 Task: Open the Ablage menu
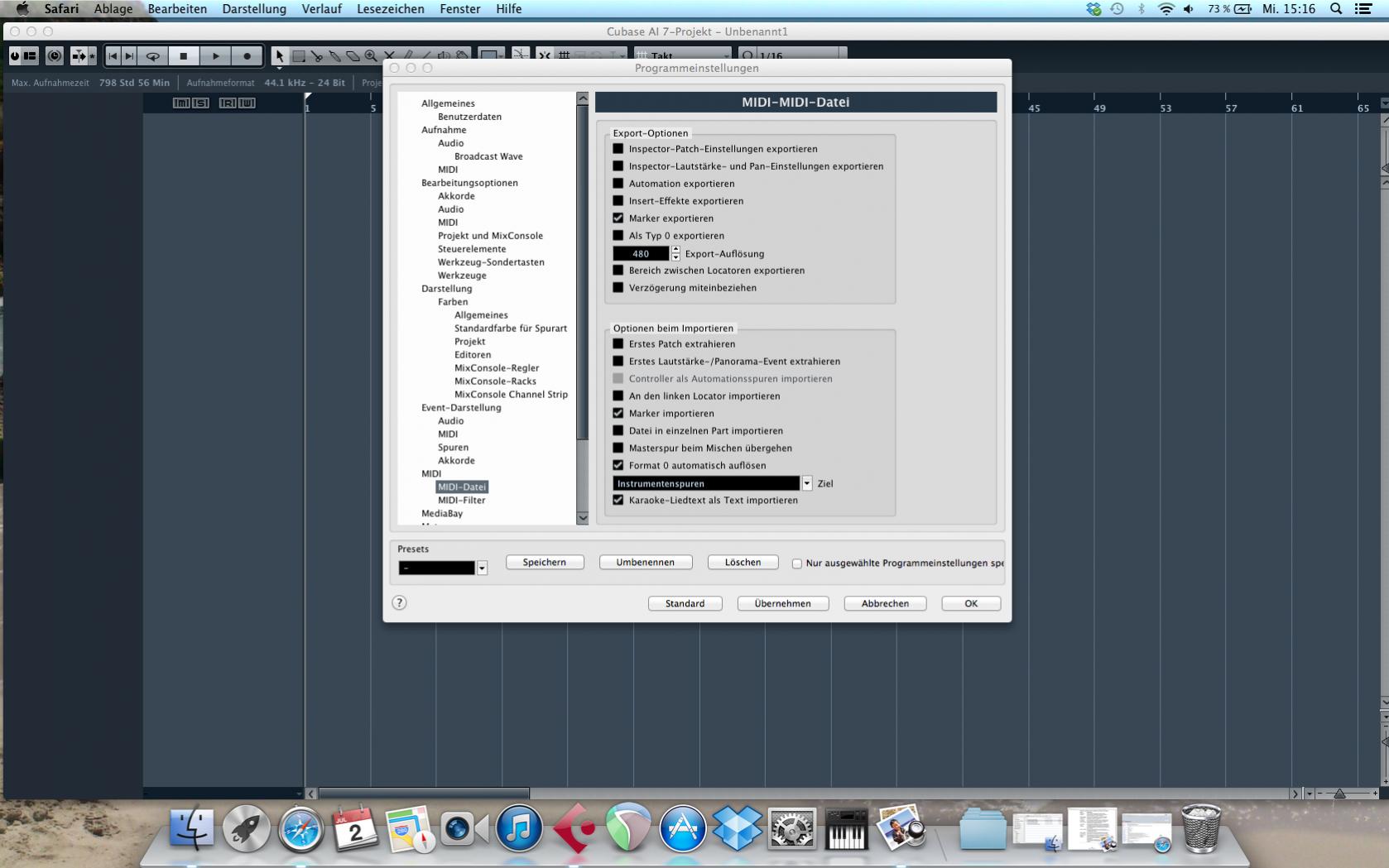pyautogui.click(x=113, y=9)
